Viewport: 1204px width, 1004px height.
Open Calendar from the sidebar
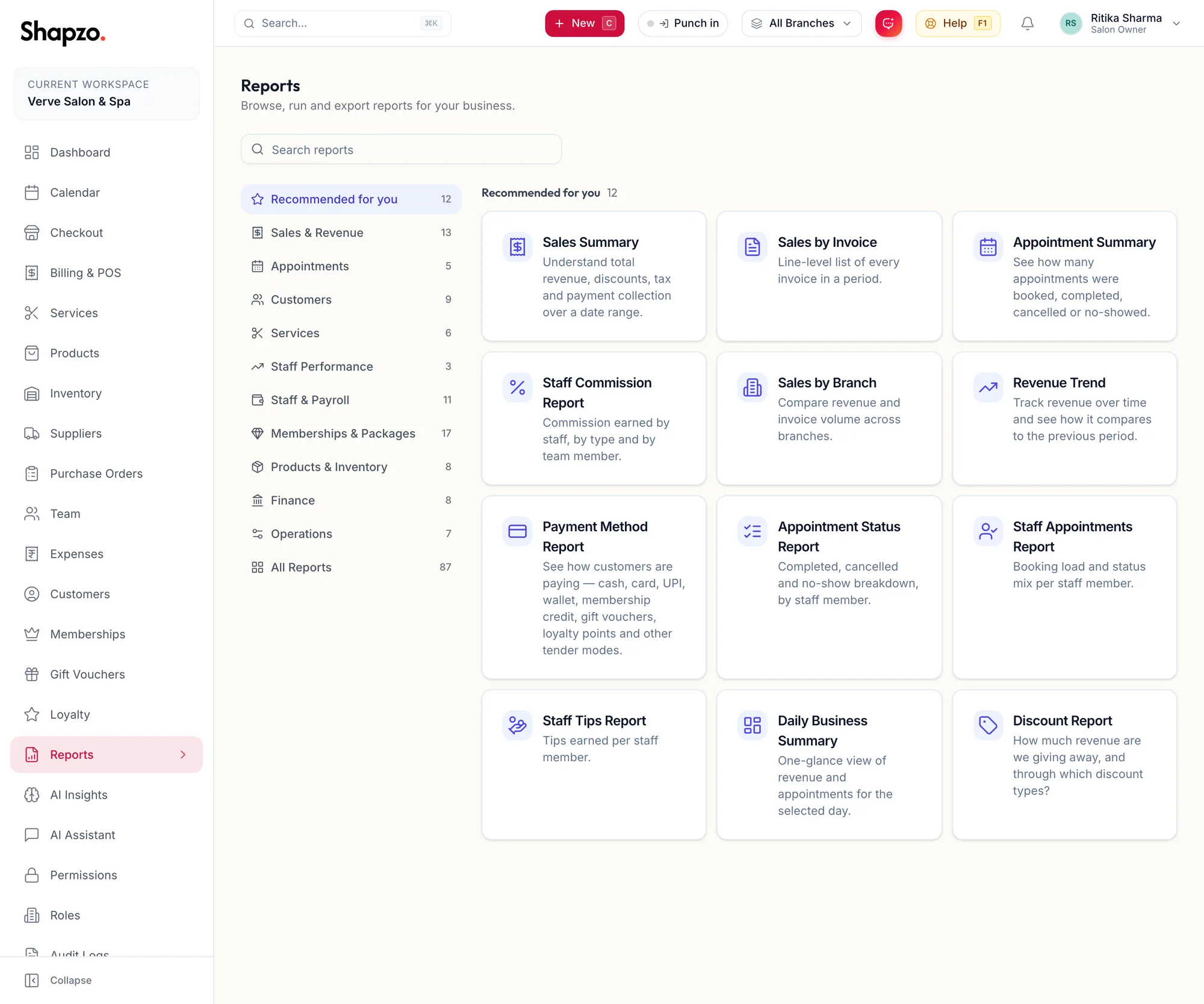[107, 193]
